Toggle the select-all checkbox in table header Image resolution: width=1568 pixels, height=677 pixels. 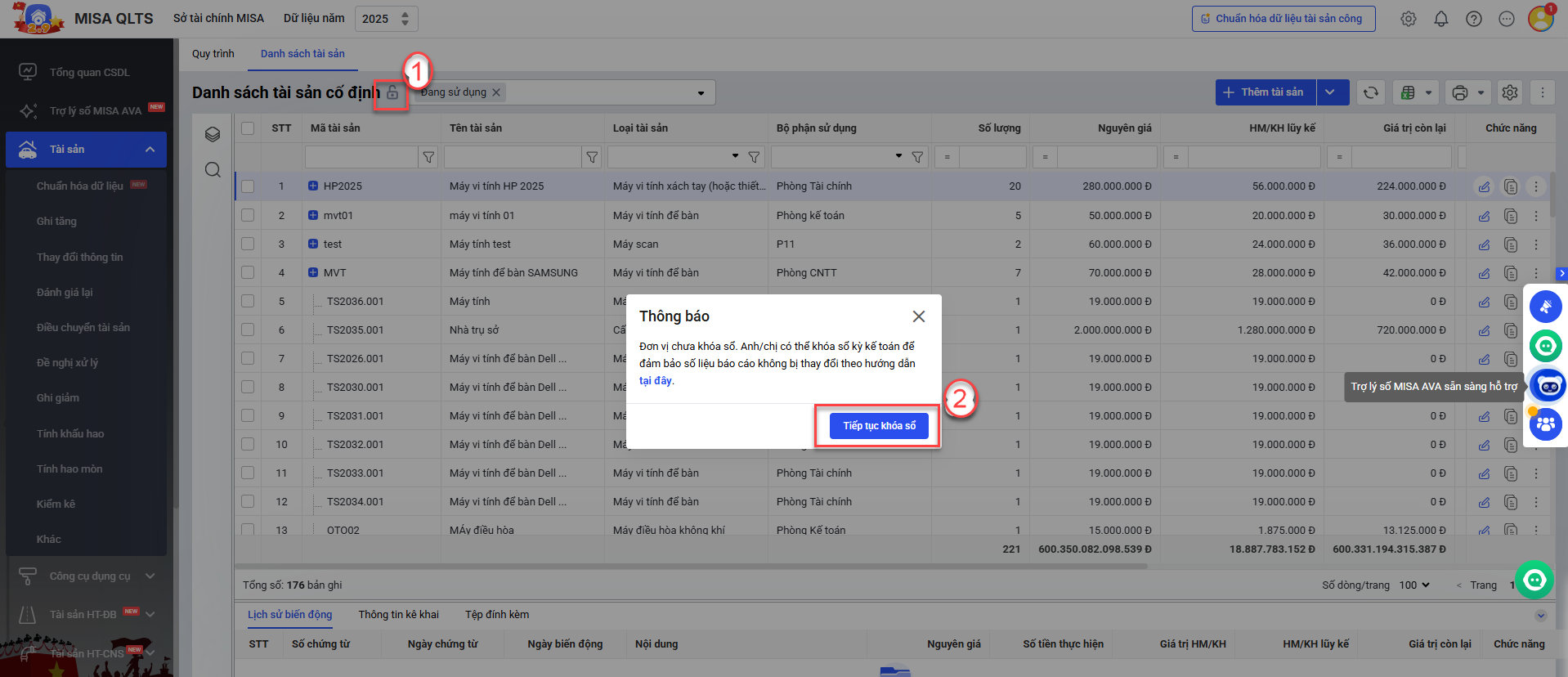coord(248,128)
